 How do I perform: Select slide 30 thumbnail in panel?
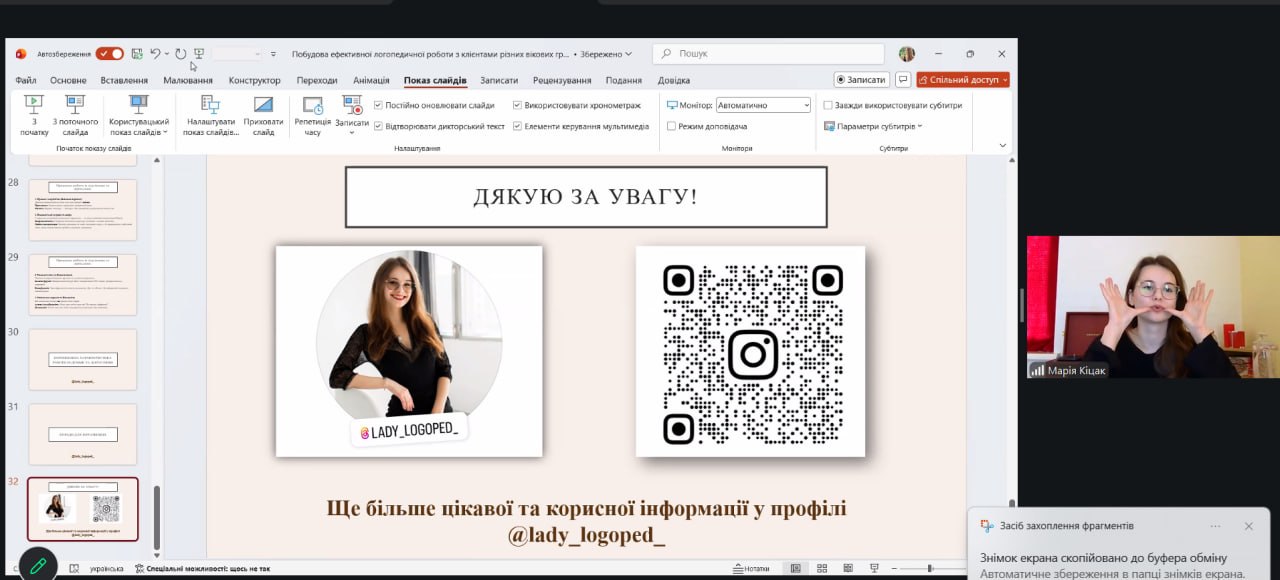pyautogui.click(x=83, y=359)
